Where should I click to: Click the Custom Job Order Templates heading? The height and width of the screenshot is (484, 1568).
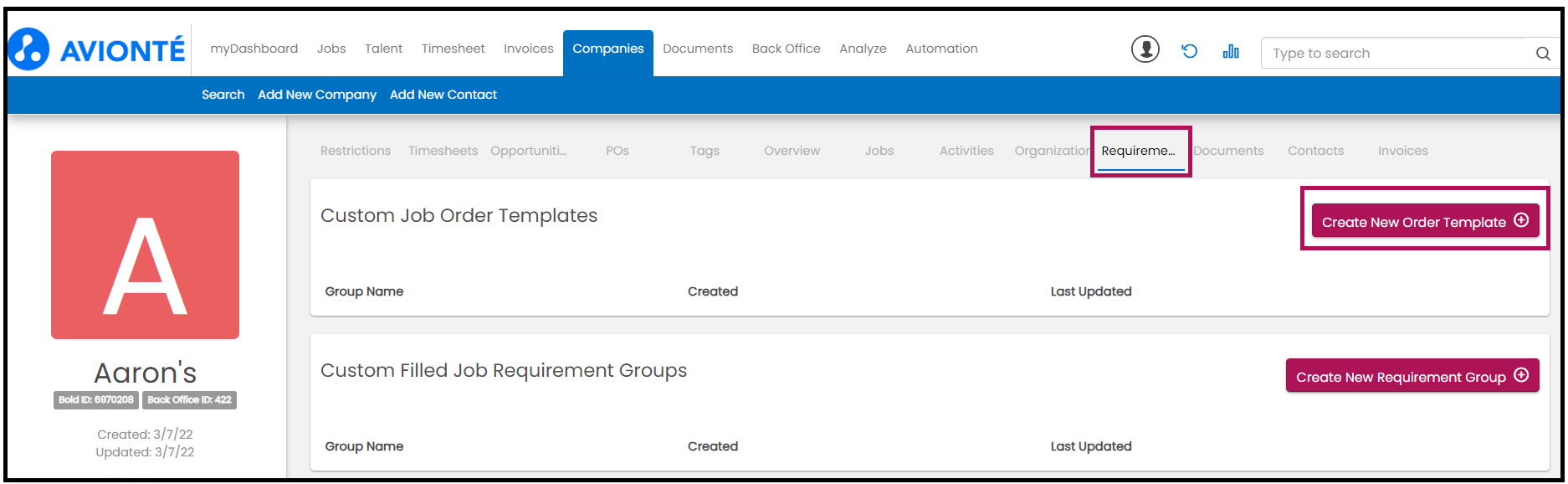click(x=459, y=215)
